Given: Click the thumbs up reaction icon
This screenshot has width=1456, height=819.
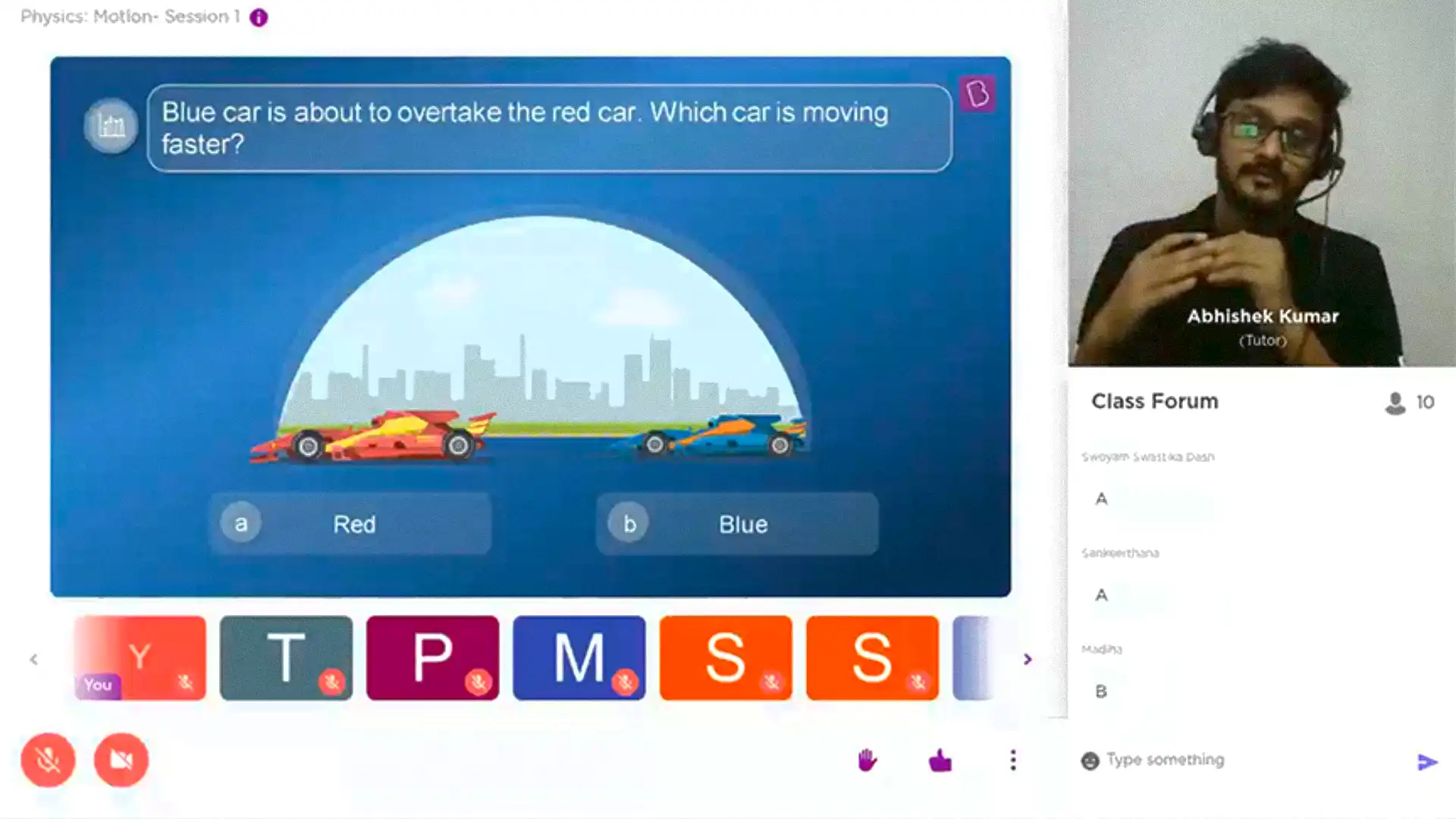Looking at the screenshot, I should pos(940,760).
